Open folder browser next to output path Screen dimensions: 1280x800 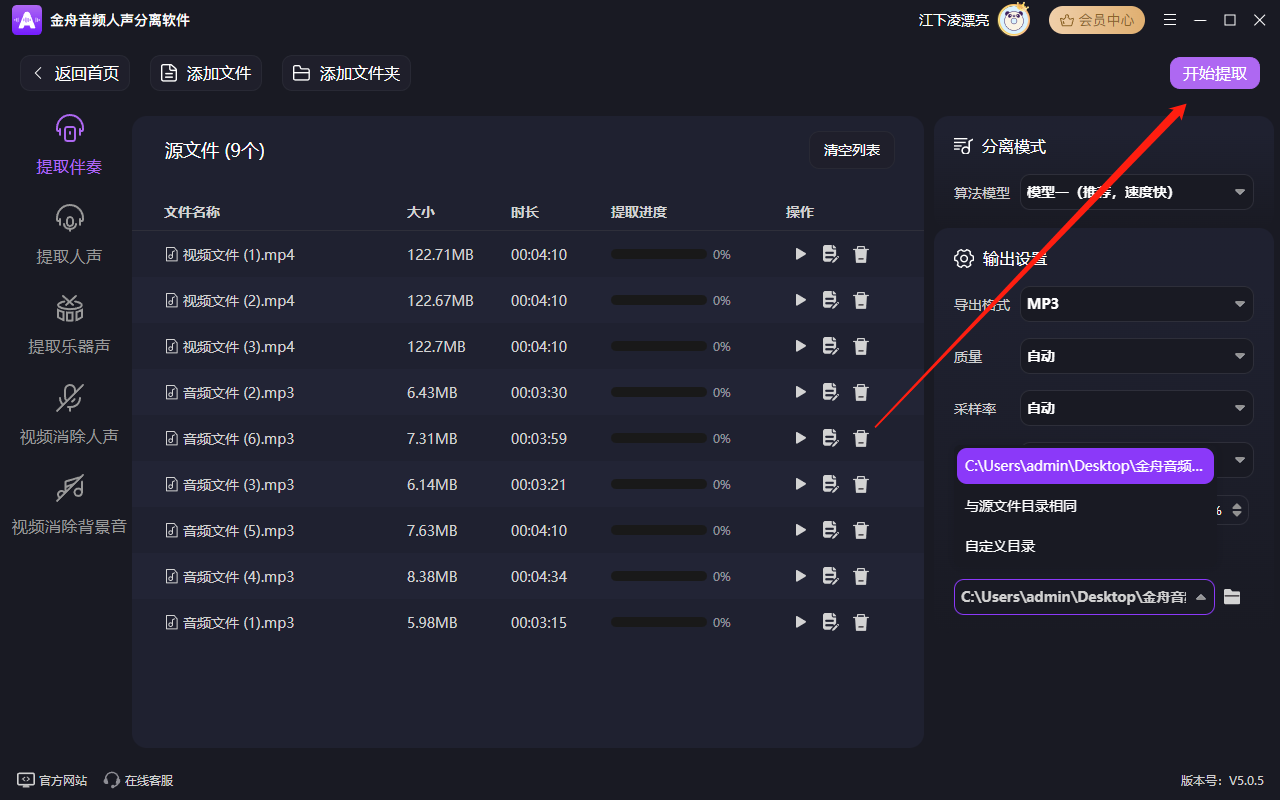[1232, 597]
